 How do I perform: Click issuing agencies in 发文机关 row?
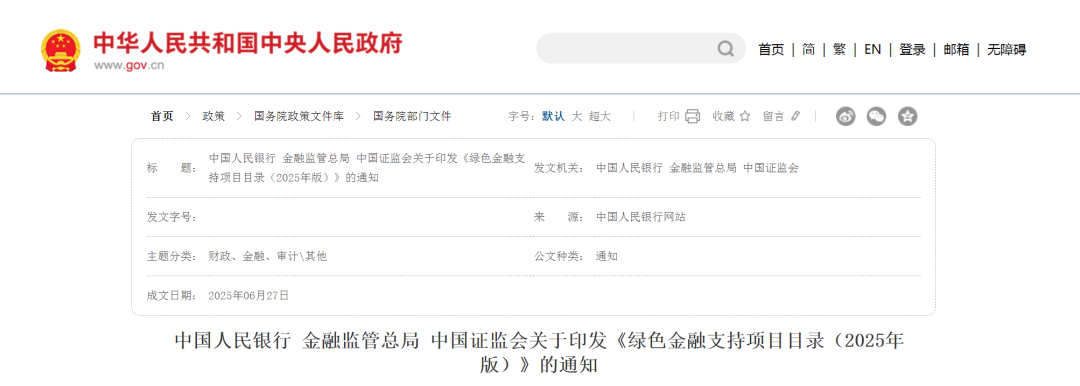[697, 167]
